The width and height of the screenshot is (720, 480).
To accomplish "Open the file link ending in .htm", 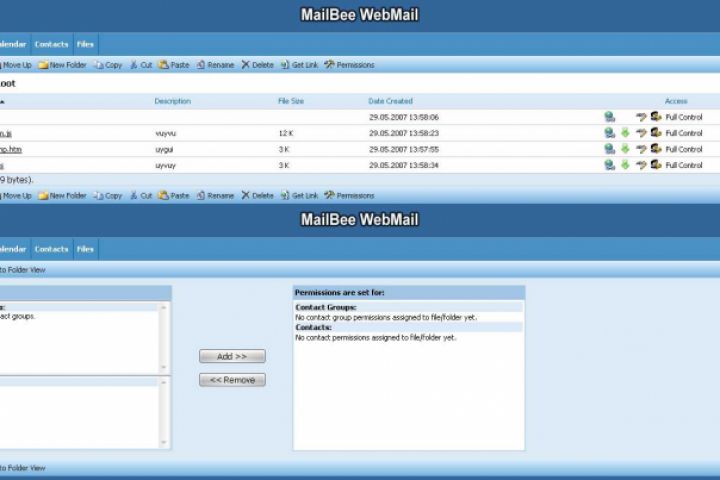I will coord(11,149).
